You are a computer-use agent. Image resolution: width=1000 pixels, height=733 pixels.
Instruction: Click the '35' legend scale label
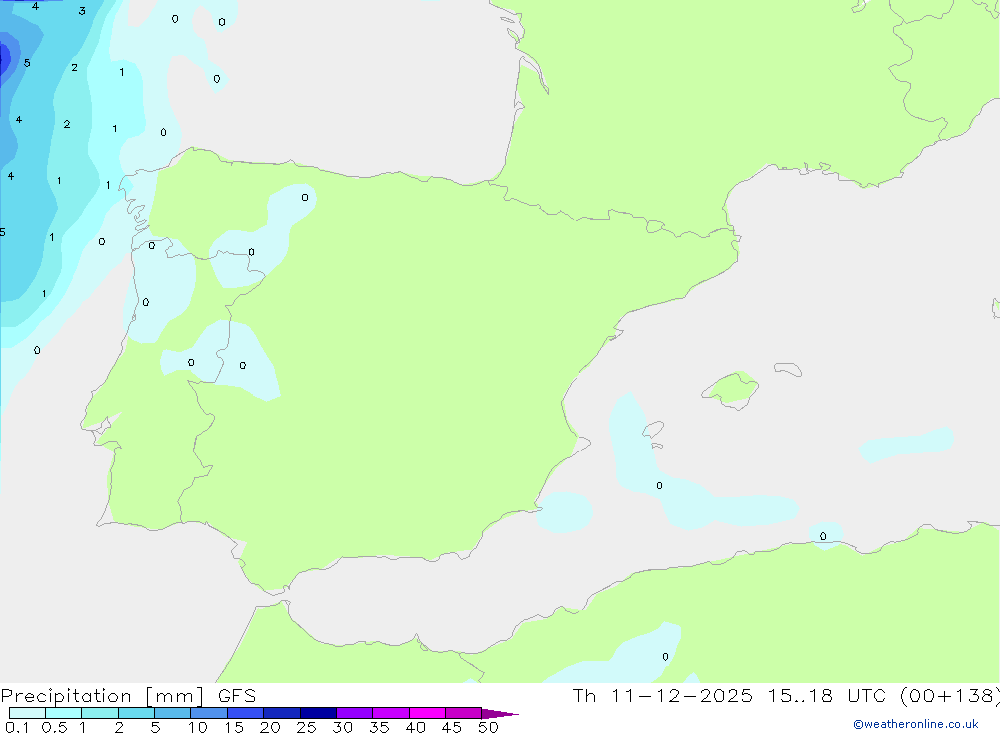[379, 727]
